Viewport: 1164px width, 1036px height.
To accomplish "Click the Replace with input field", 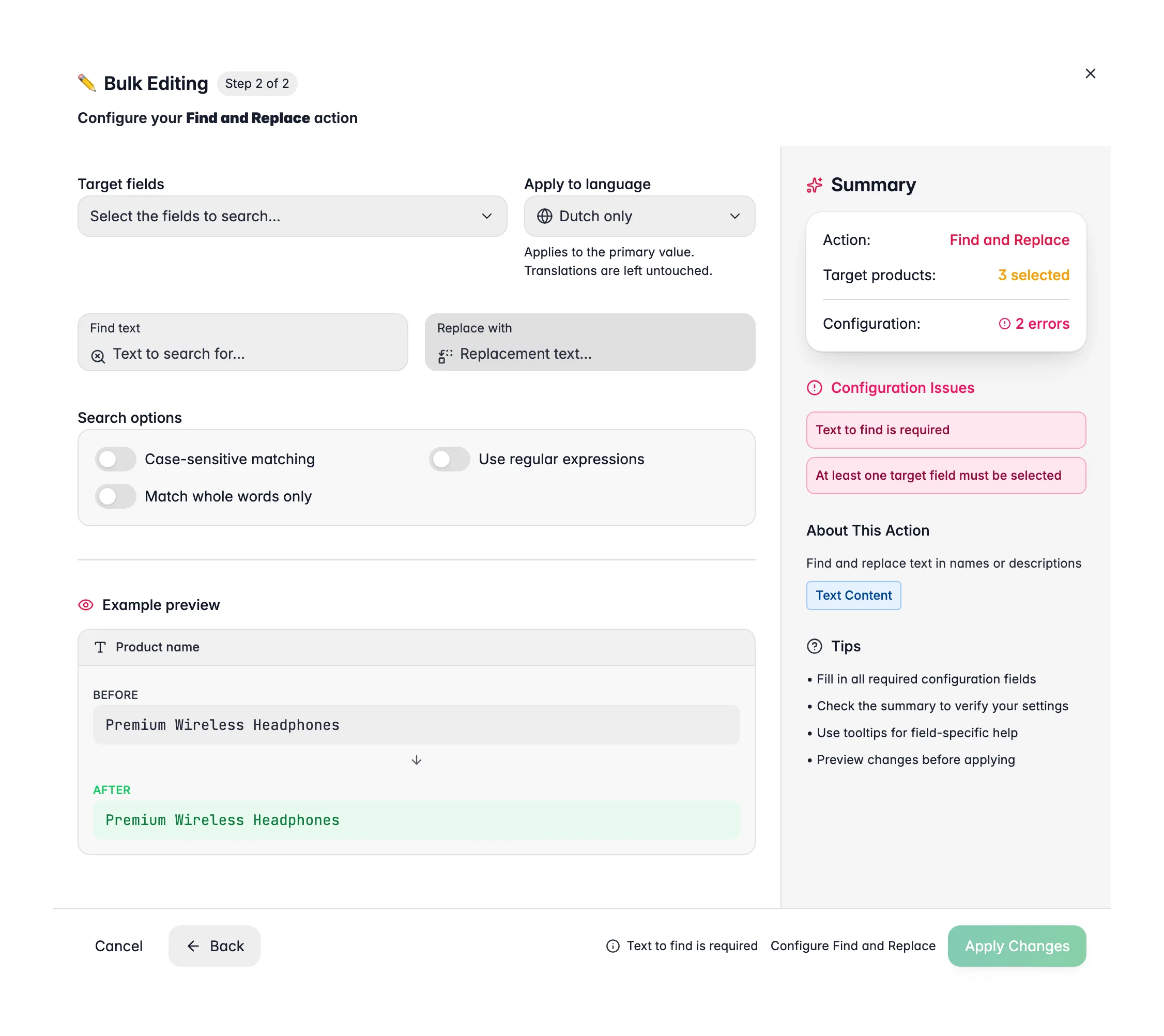I will point(590,342).
